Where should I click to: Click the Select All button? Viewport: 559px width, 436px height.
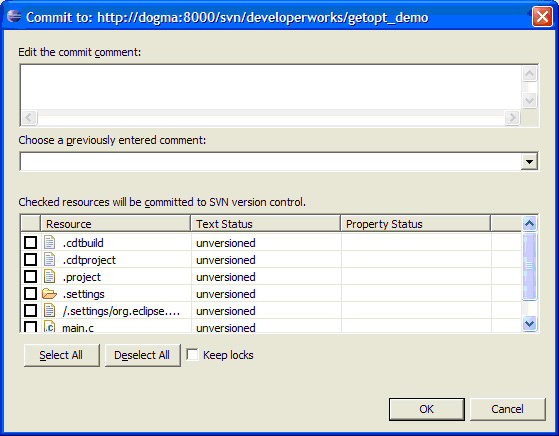click(61, 355)
